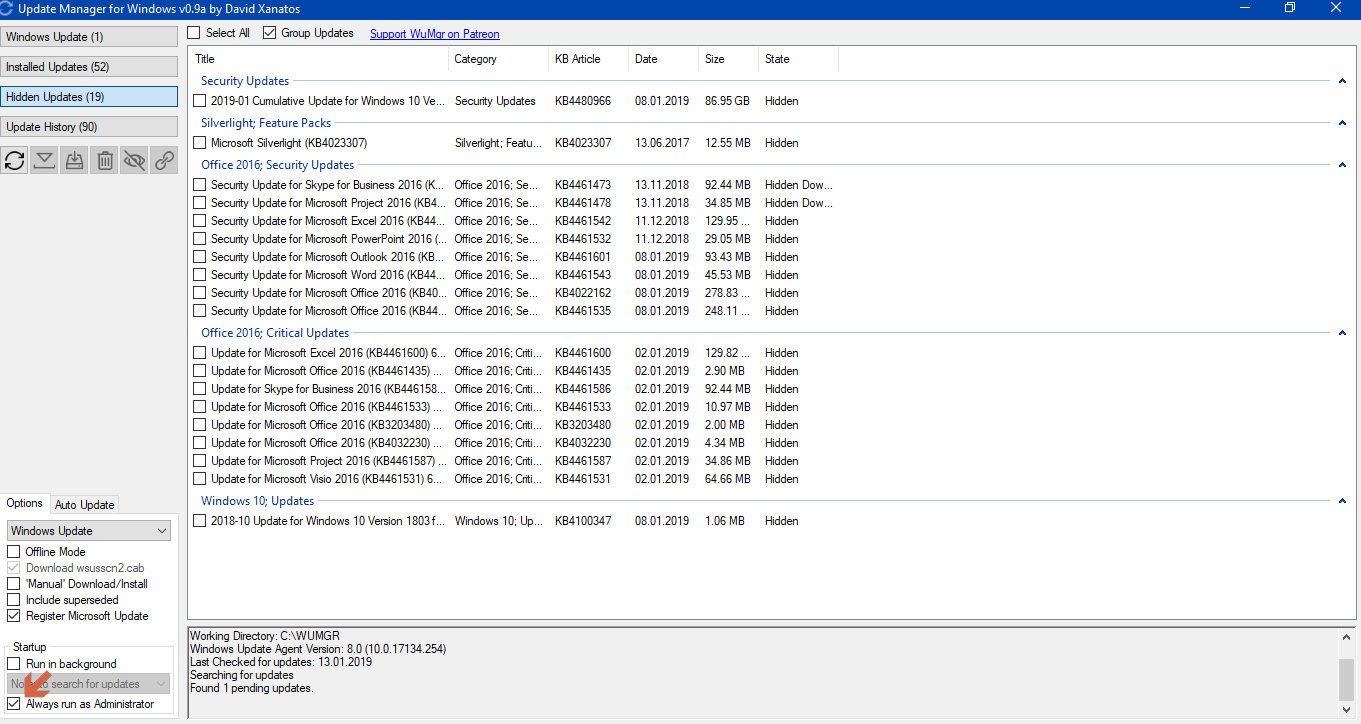Click the trash can uninstall icon
The image size is (1361, 724).
point(104,160)
